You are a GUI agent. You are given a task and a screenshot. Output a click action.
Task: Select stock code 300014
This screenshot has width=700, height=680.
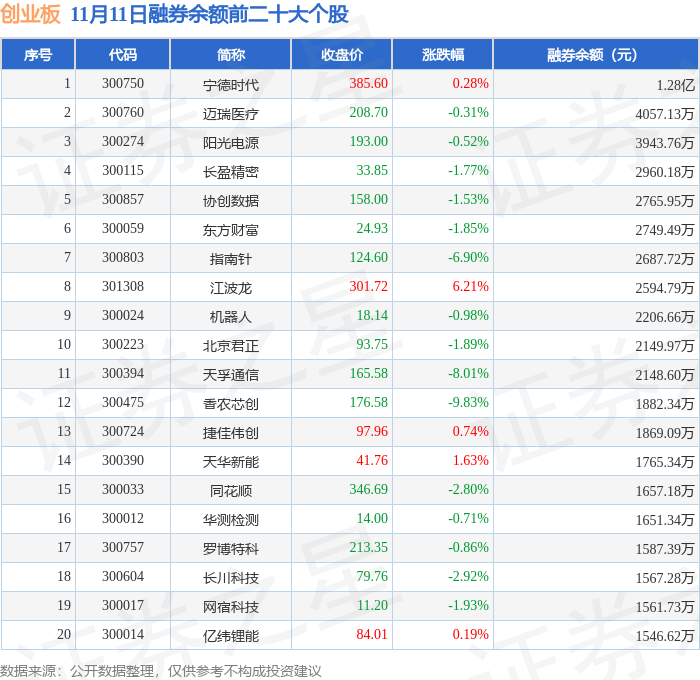123,634
